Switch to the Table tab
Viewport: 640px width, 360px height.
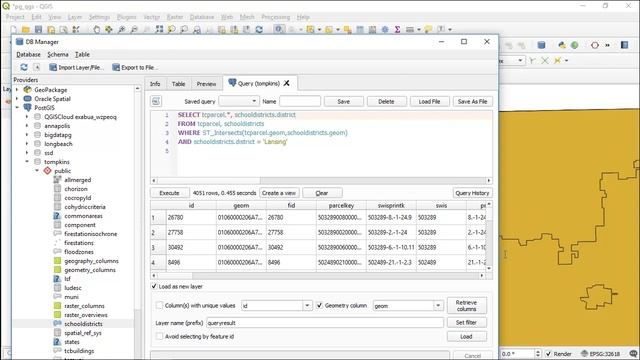point(178,84)
